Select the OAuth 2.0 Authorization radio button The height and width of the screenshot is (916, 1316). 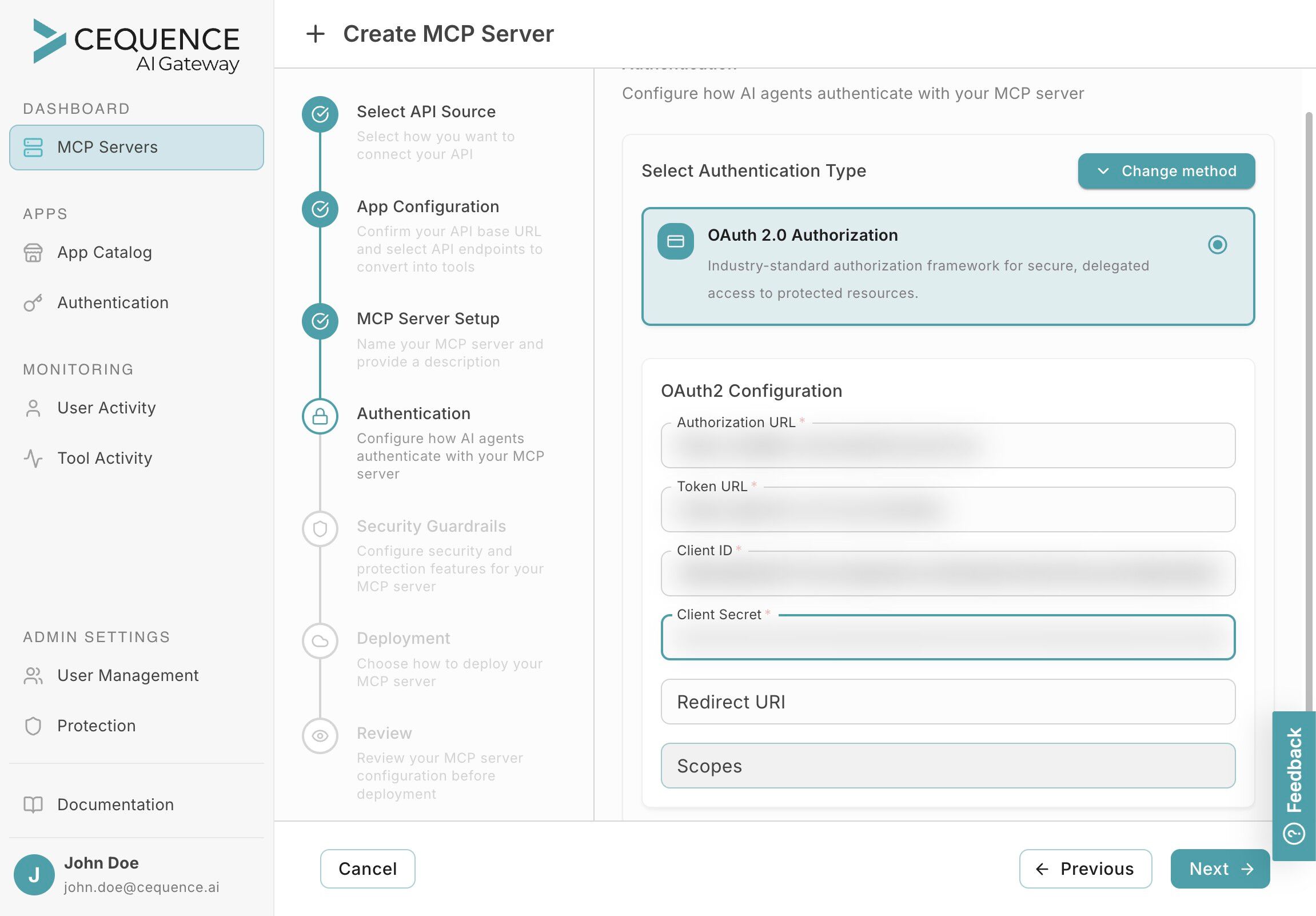tap(1217, 245)
